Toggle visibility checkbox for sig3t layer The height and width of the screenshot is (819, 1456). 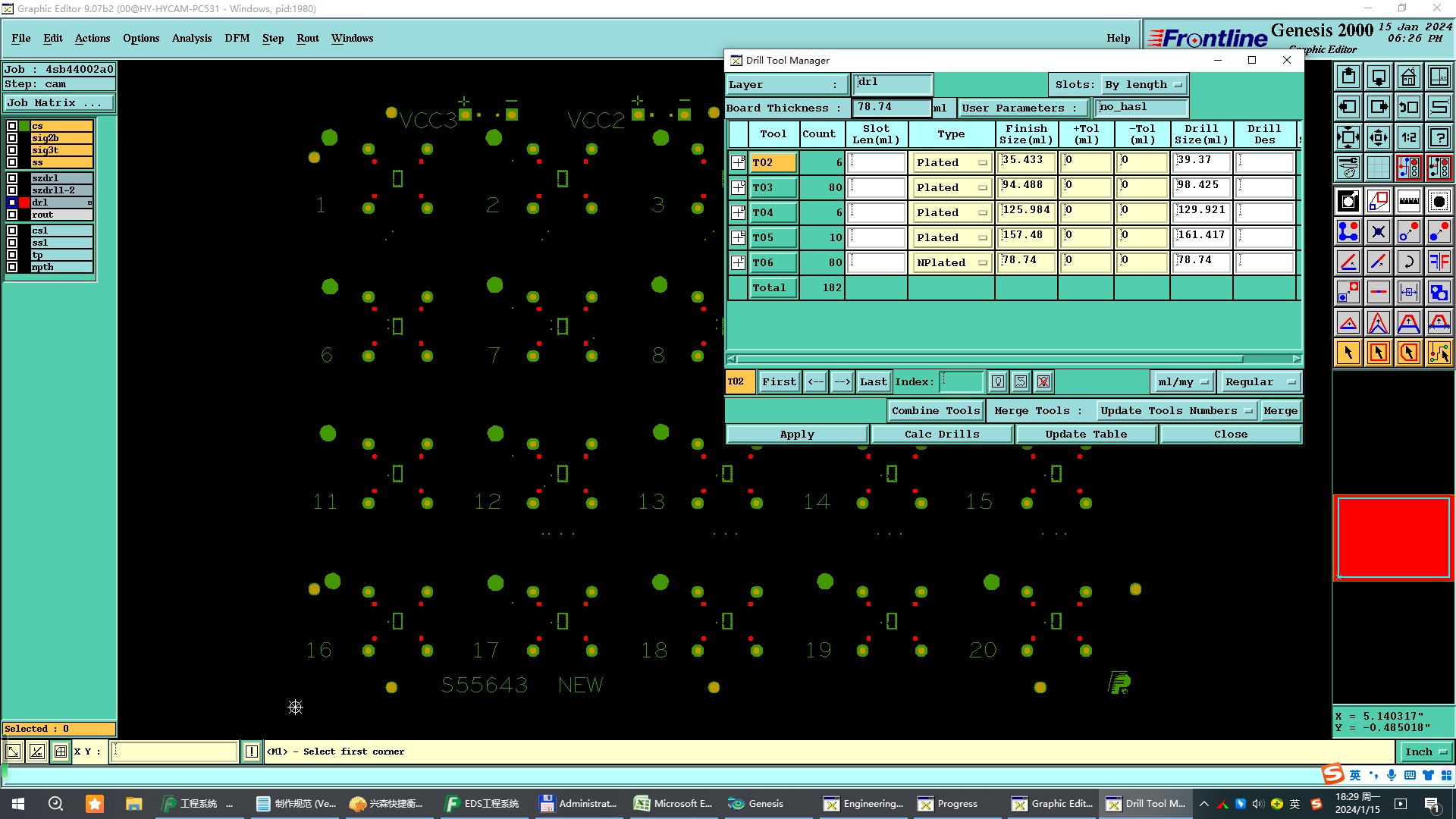click(12, 150)
